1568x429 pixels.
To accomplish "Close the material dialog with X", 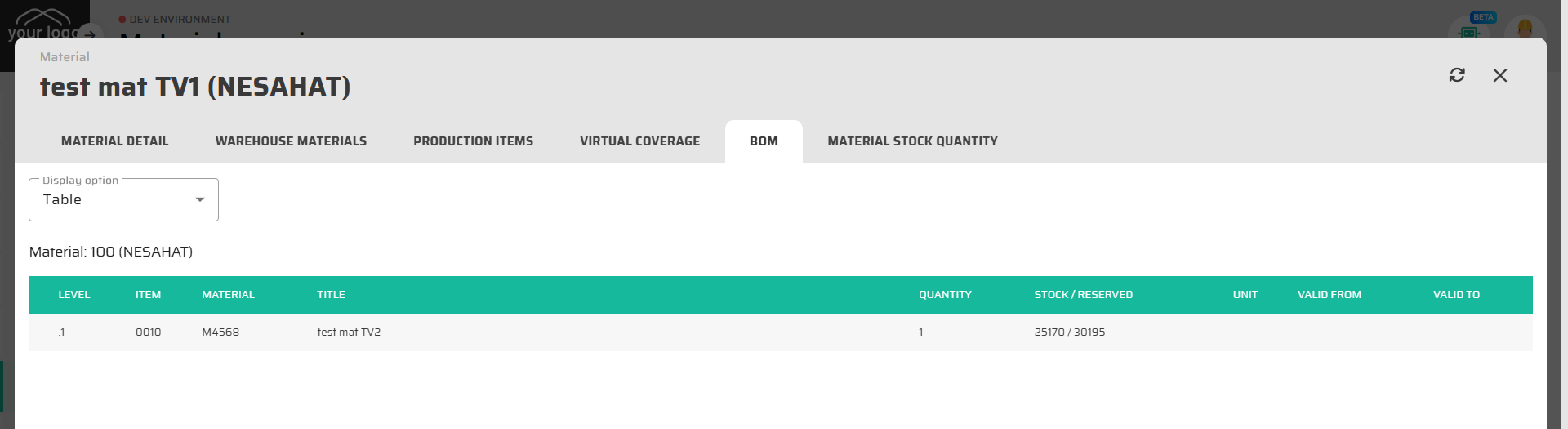I will point(1500,75).
